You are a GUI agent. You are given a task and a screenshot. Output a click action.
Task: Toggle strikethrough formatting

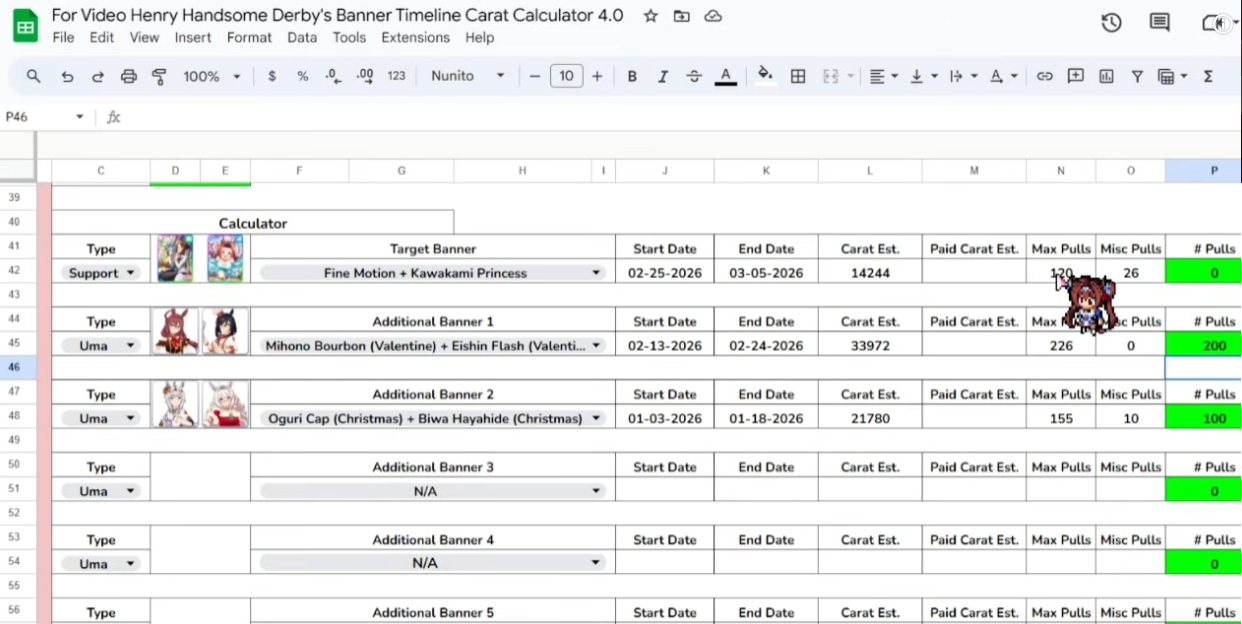click(x=694, y=76)
